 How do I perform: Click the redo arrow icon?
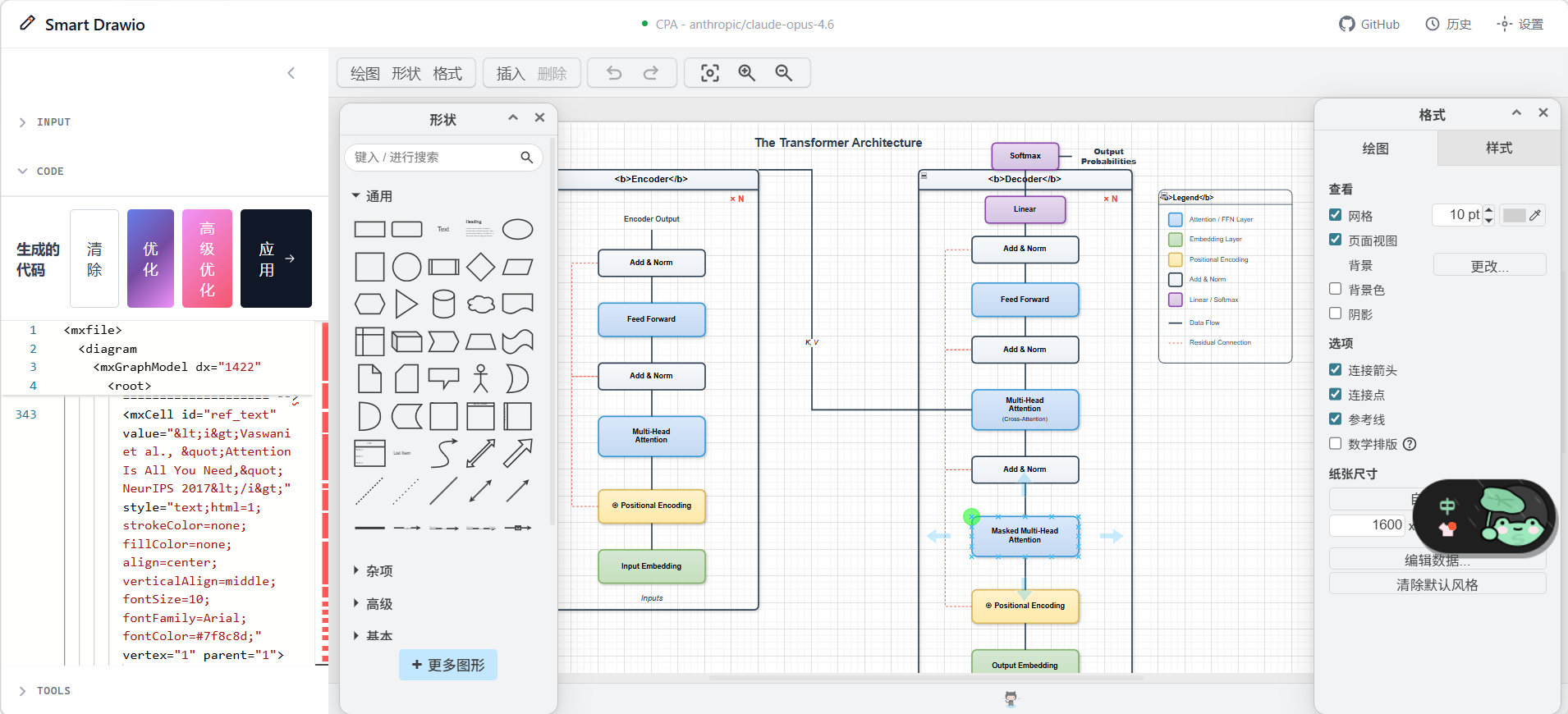click(650, 73)
